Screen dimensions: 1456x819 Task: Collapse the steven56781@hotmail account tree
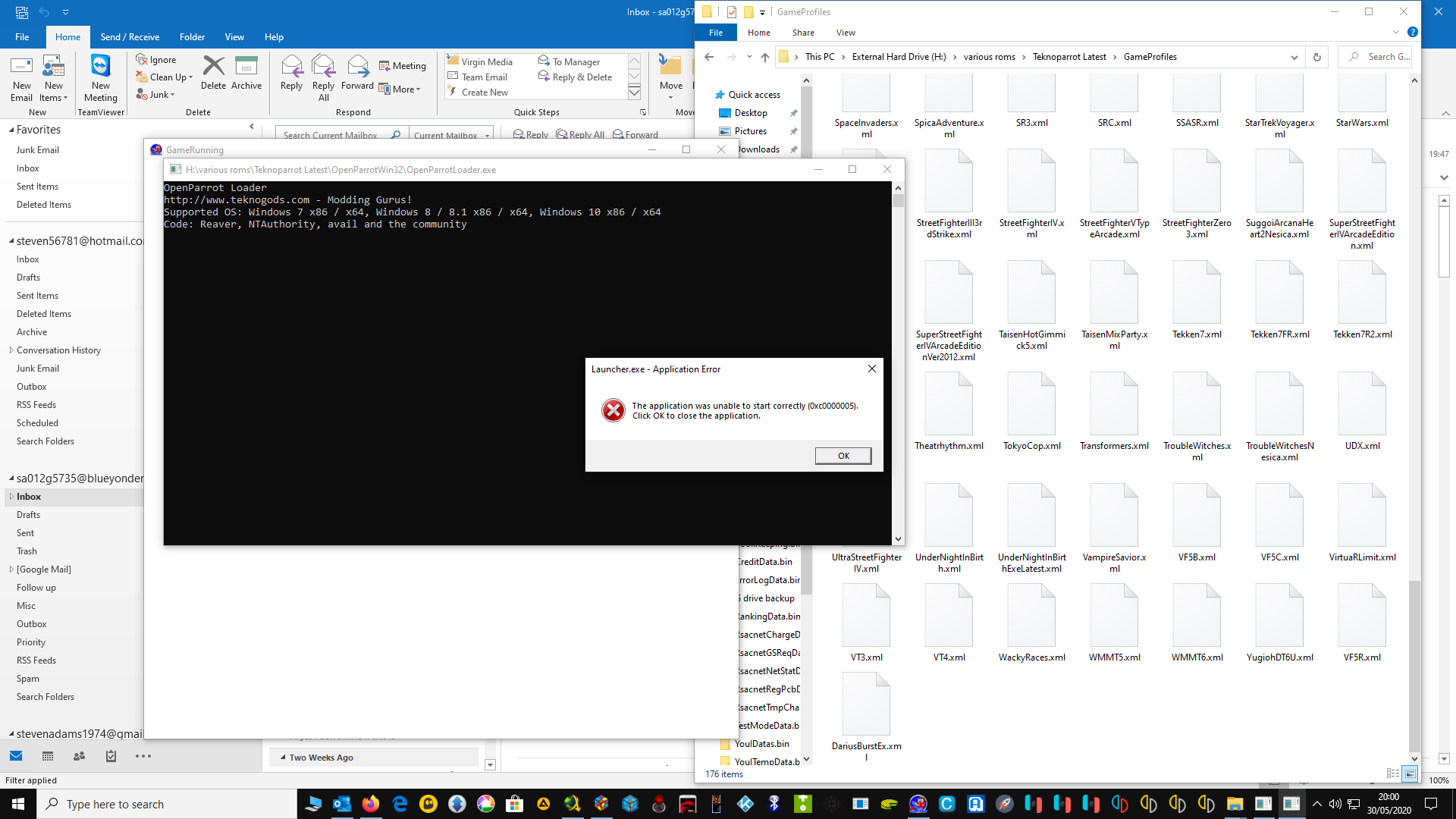tap(11, 241)
